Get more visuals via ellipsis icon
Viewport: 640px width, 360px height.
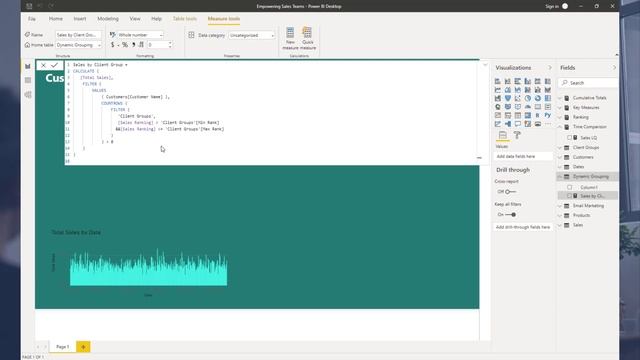[548, 124]
